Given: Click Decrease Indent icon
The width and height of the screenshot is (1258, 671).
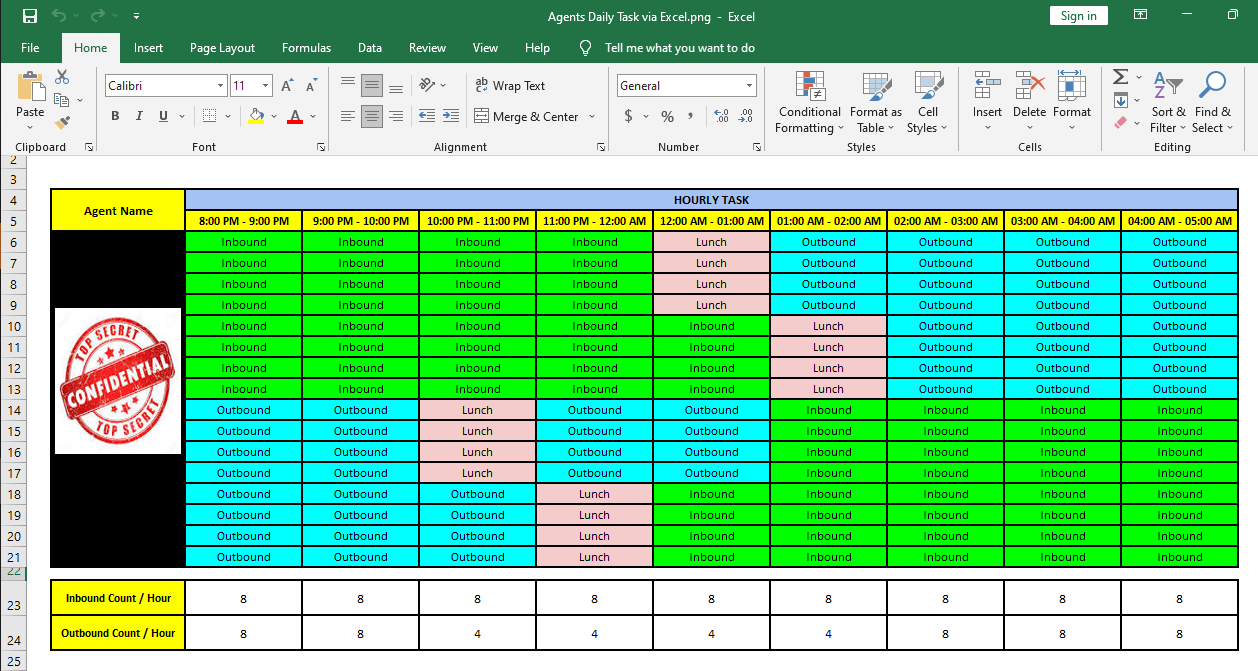Looking at the screenshot, I should point(427,116).
